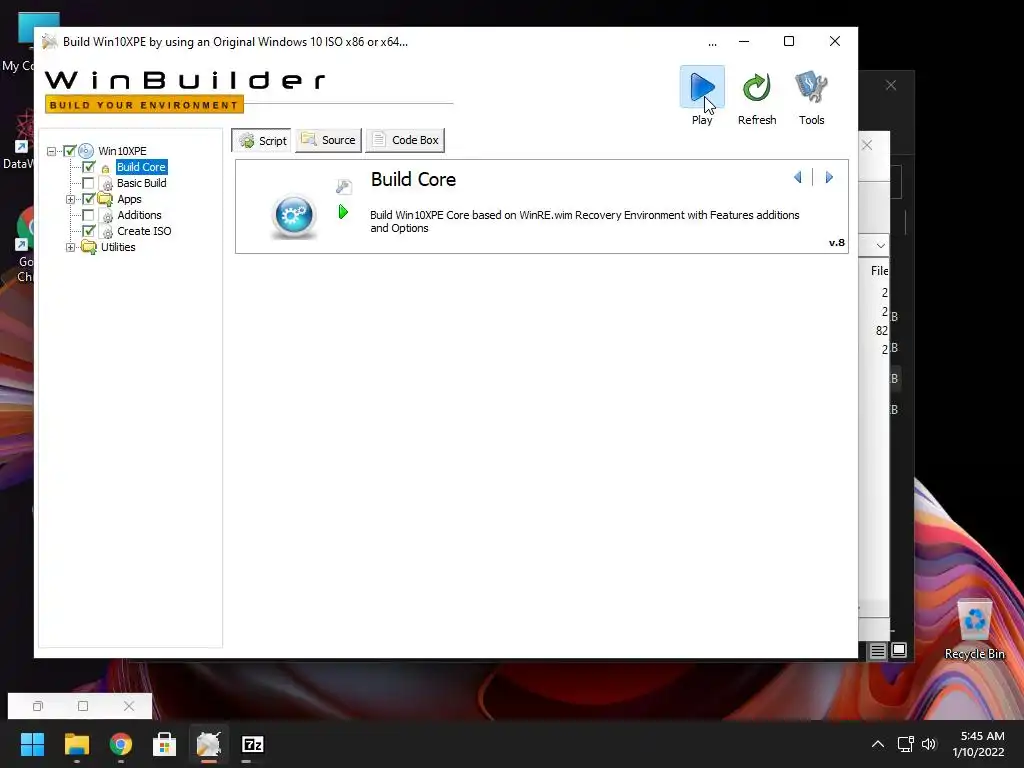The width and height of the screenshot is (1024, 768).
Task: Switch to the Source tab
Action: [x=328, y=140]
